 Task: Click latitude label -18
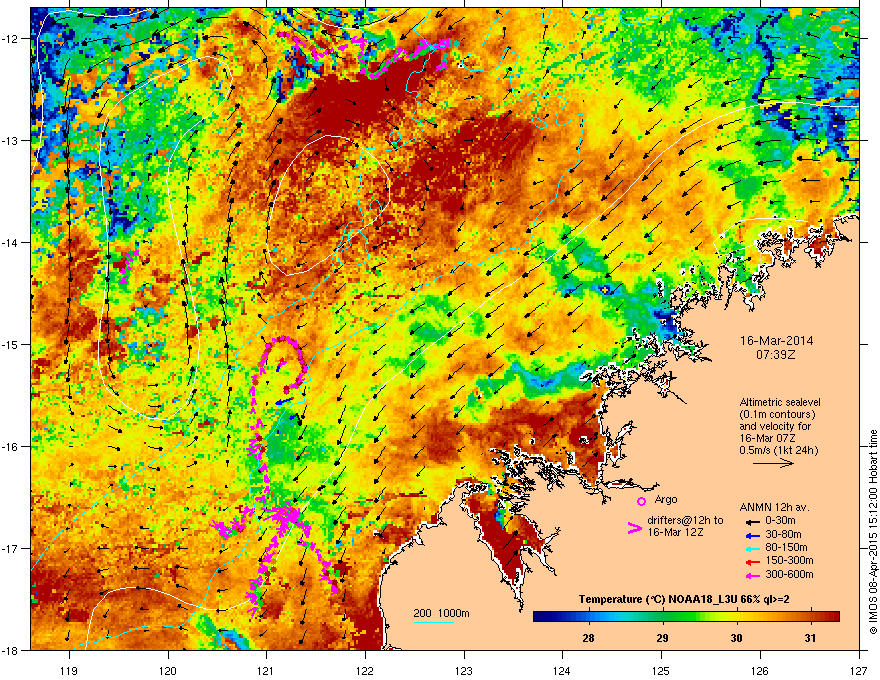11,650
